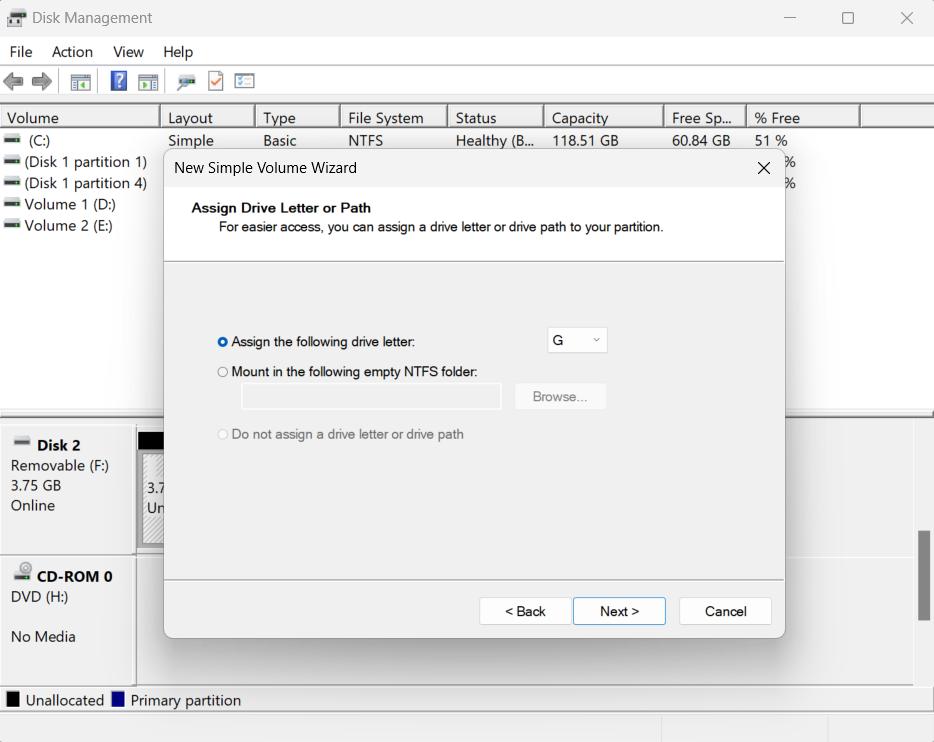
Task: Open the Action menu
Action: (x=72, y=52)
